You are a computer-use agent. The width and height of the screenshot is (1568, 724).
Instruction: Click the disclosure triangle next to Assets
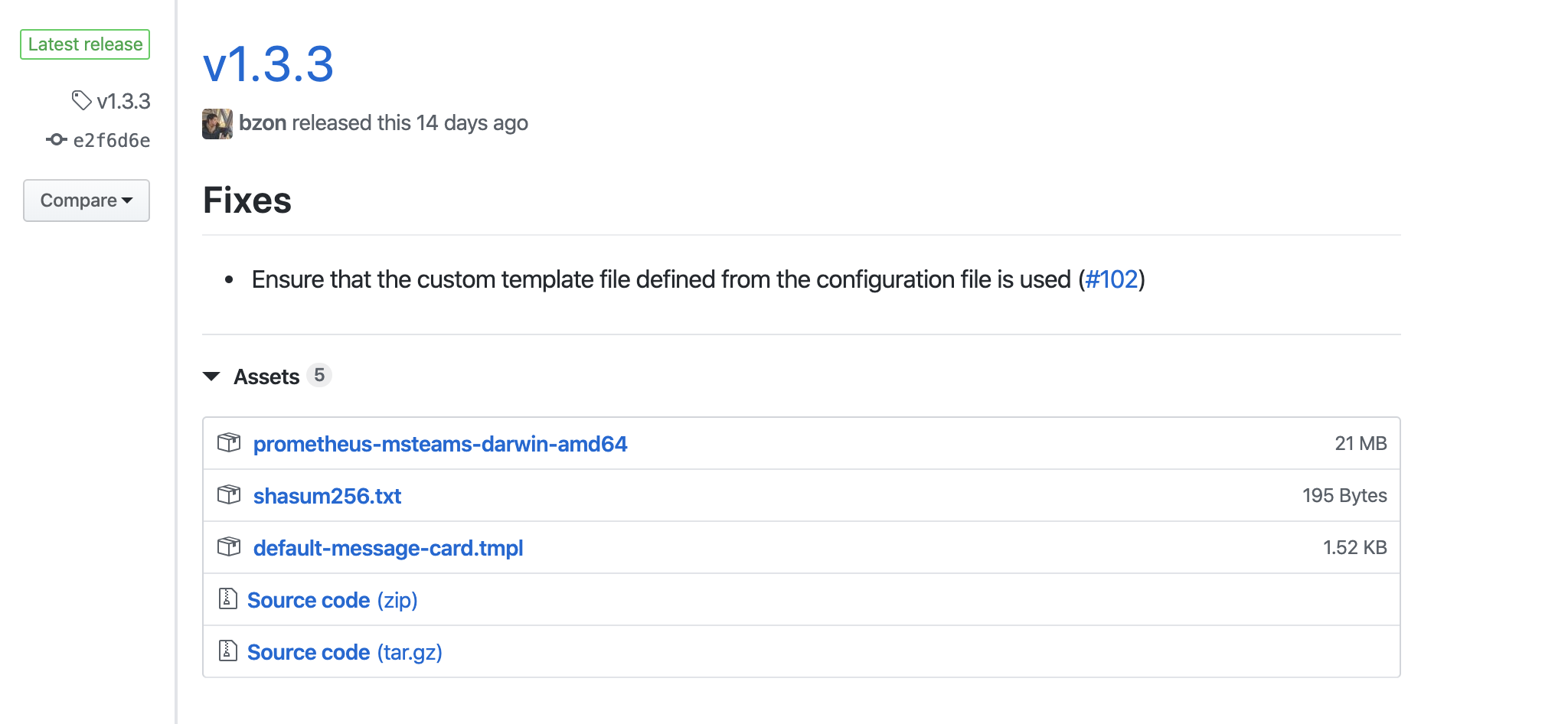tap(211, 376)
